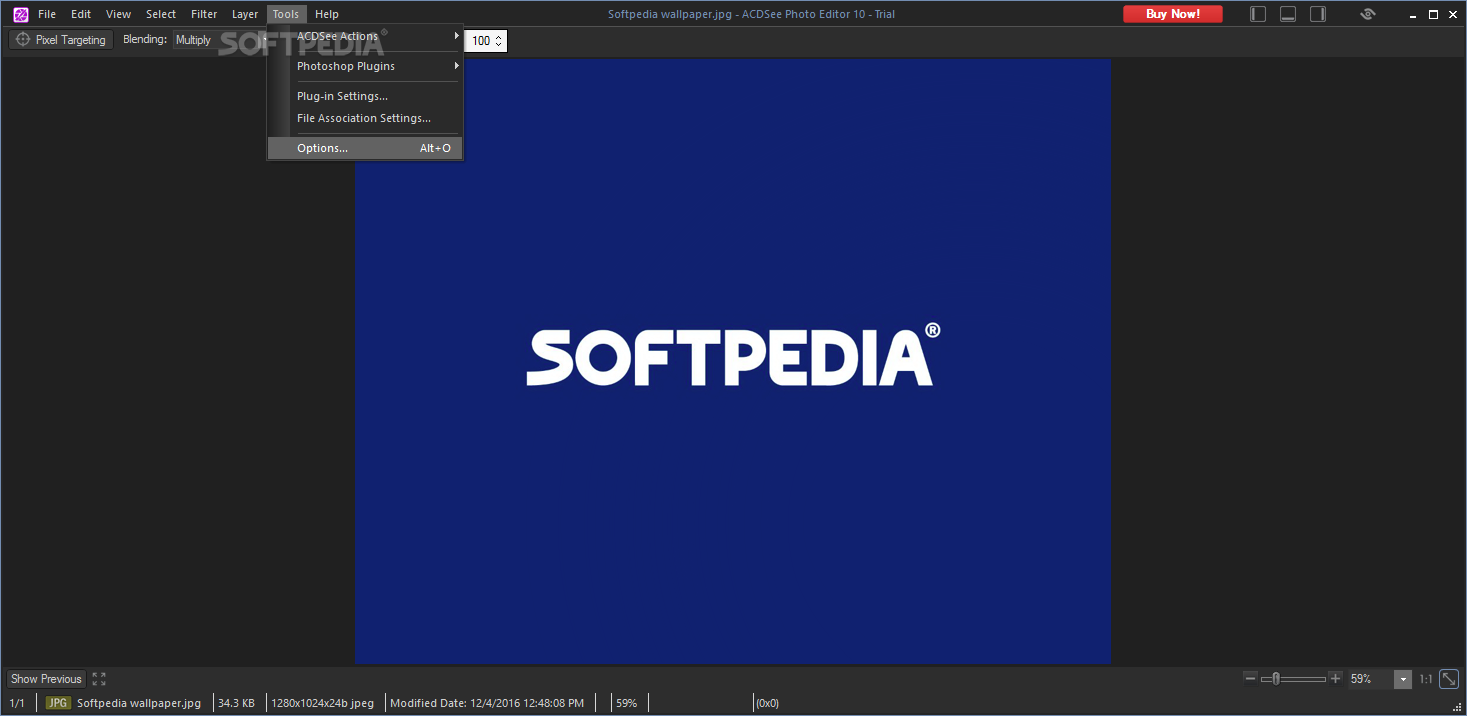This screenshot has width=1467, height=716.
Task: Open the View menu
Action: coord(118,14)
